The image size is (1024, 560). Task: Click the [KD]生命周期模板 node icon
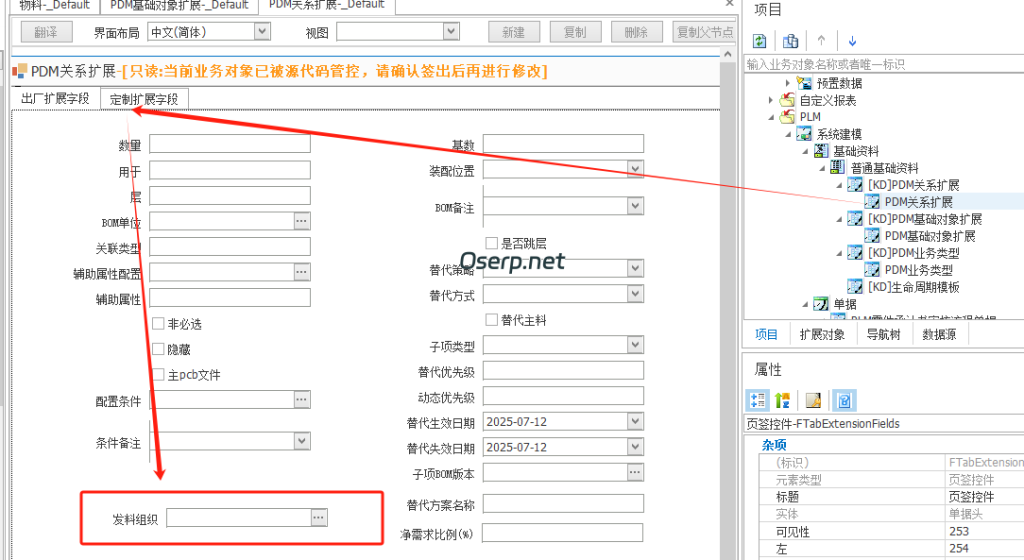(855, 287)
